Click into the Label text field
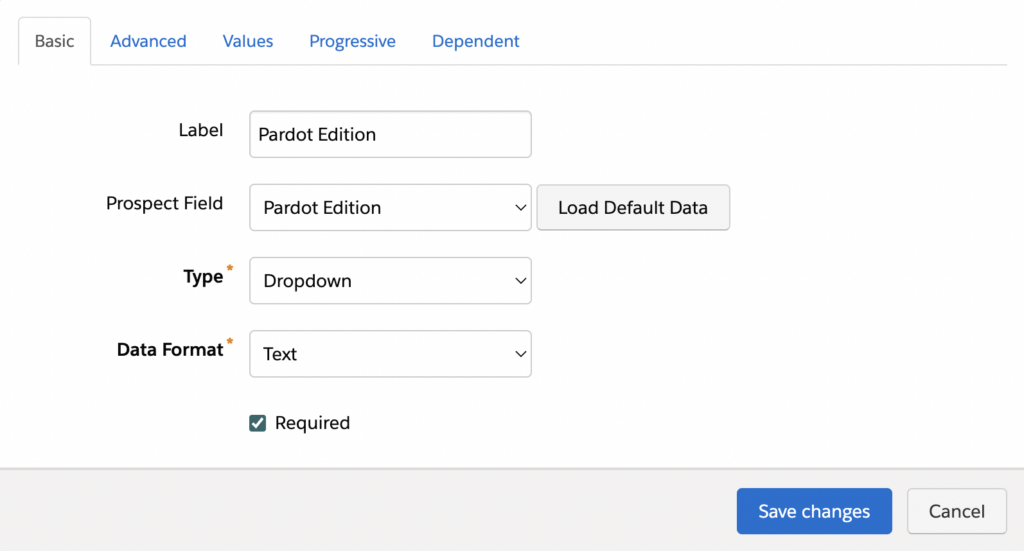1024x551 pixels. pos(390,134)
